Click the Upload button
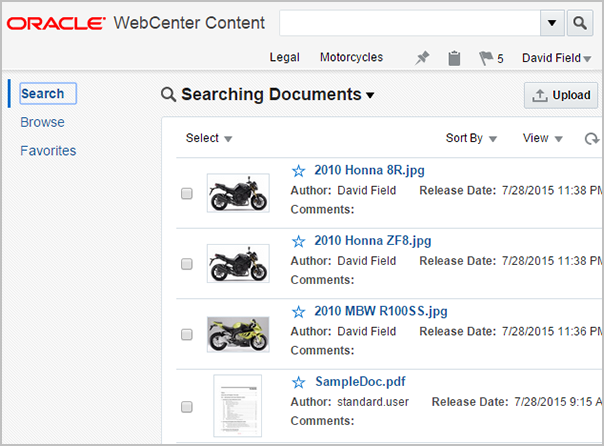The height and width of the screenshot is (446, 604). click(560, 95)
